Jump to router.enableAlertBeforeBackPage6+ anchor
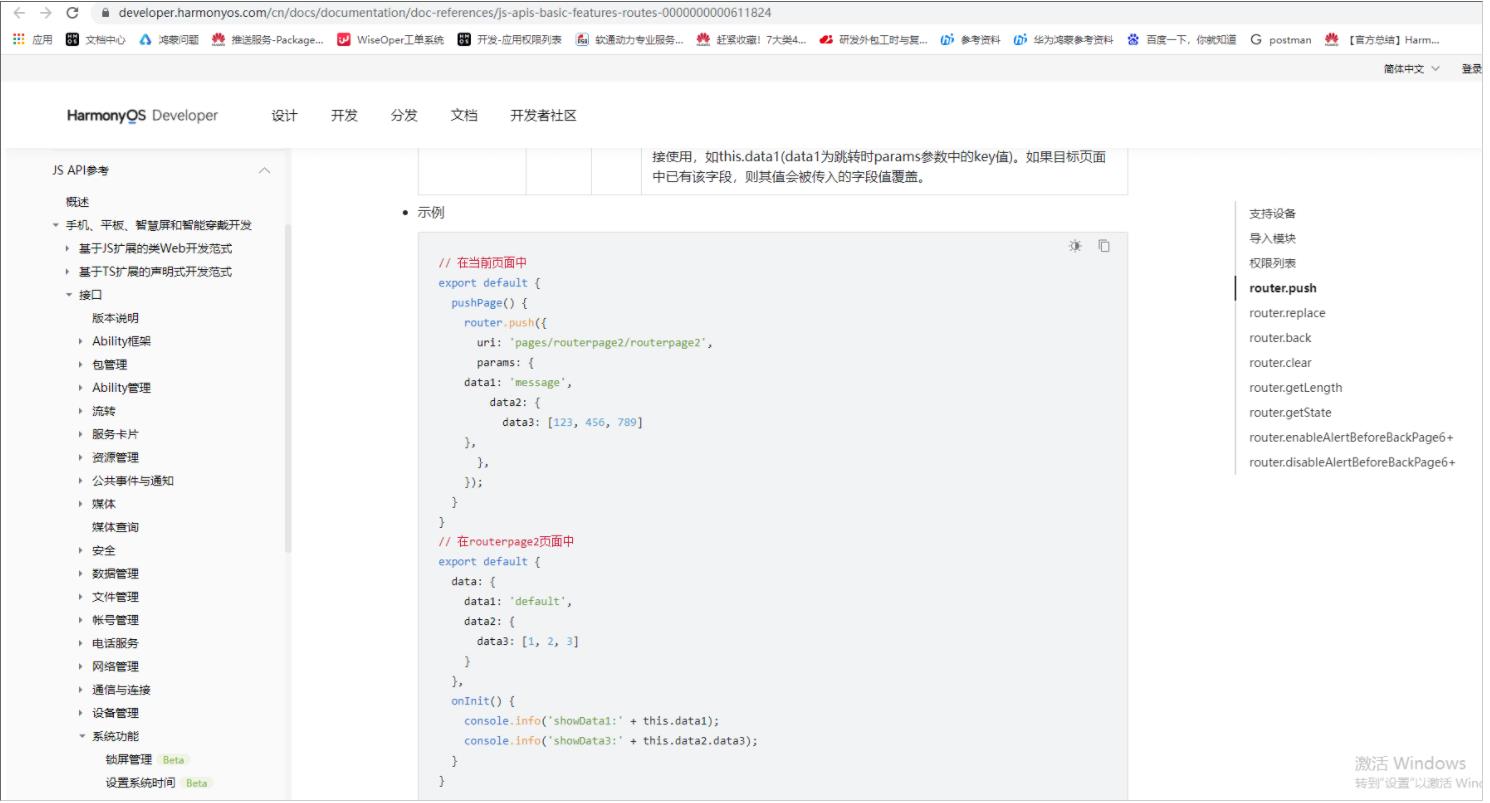 [x=1351, y=437]
